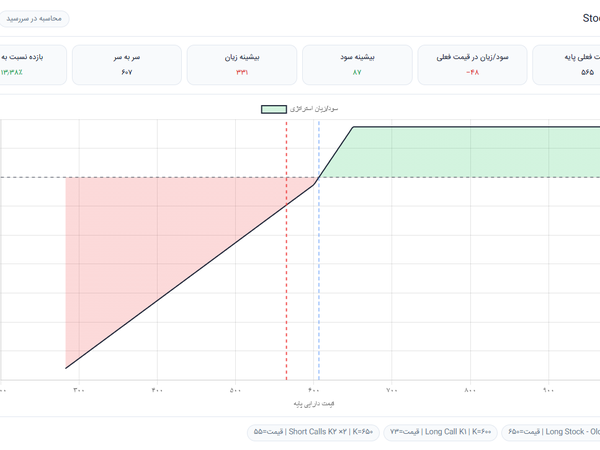The width and height of the screenshot is (600, 450).
Task: Click the ۶۰۰ x-axis tick label
Action: tap(314, 390)
